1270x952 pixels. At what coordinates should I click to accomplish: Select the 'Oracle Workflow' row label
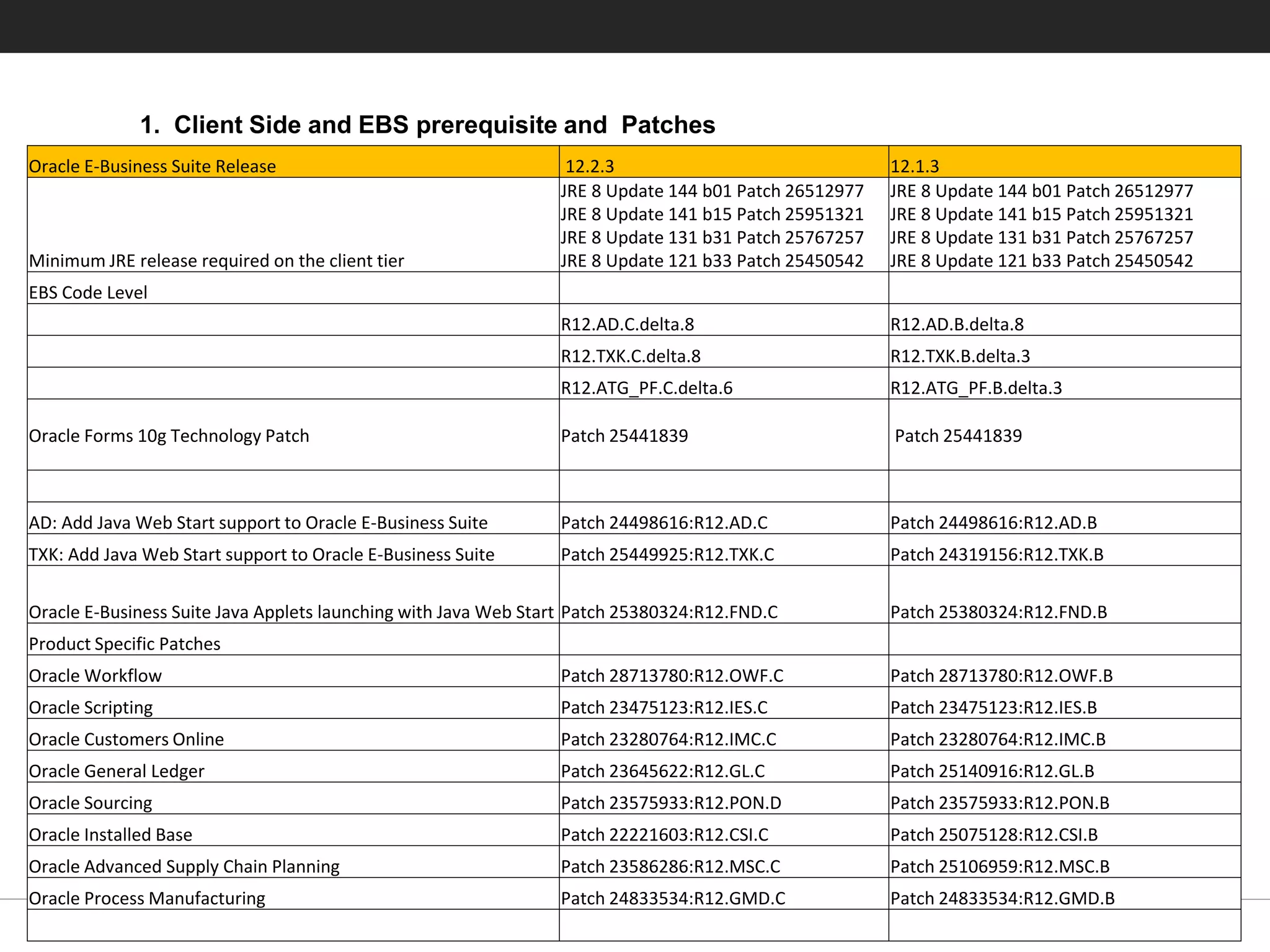point(95,676)
